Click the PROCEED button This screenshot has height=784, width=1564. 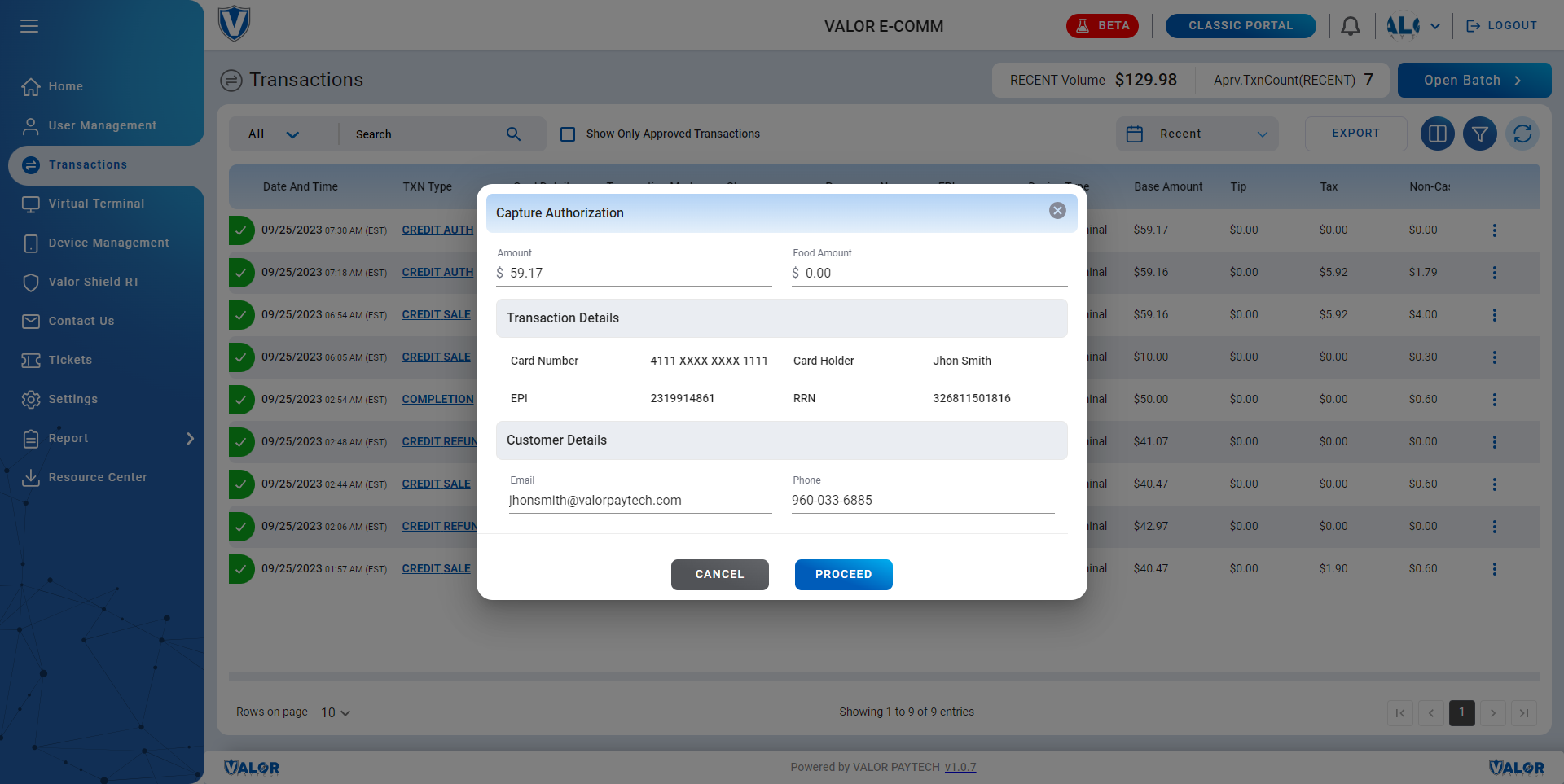click(x=843, y=575)
